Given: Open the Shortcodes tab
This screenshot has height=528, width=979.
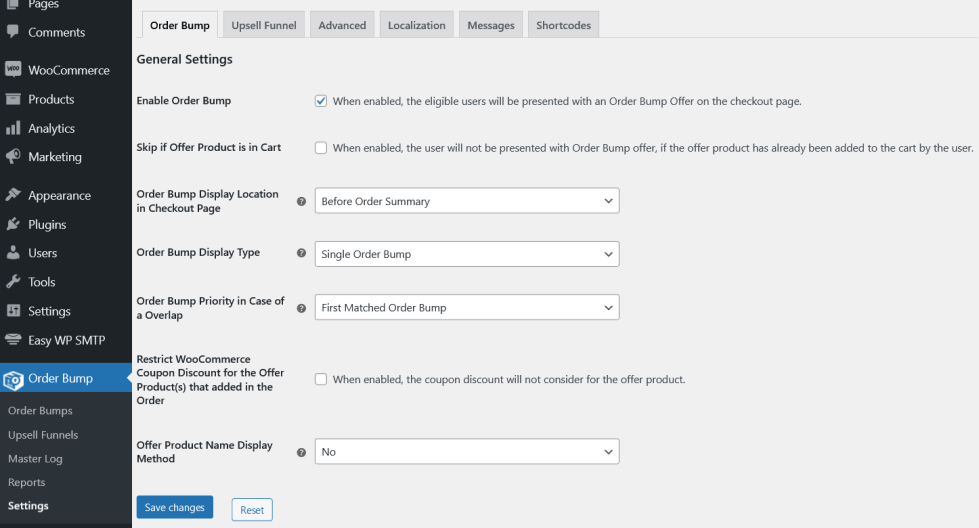Looking at the screenshot, I should tap(563, 25).
